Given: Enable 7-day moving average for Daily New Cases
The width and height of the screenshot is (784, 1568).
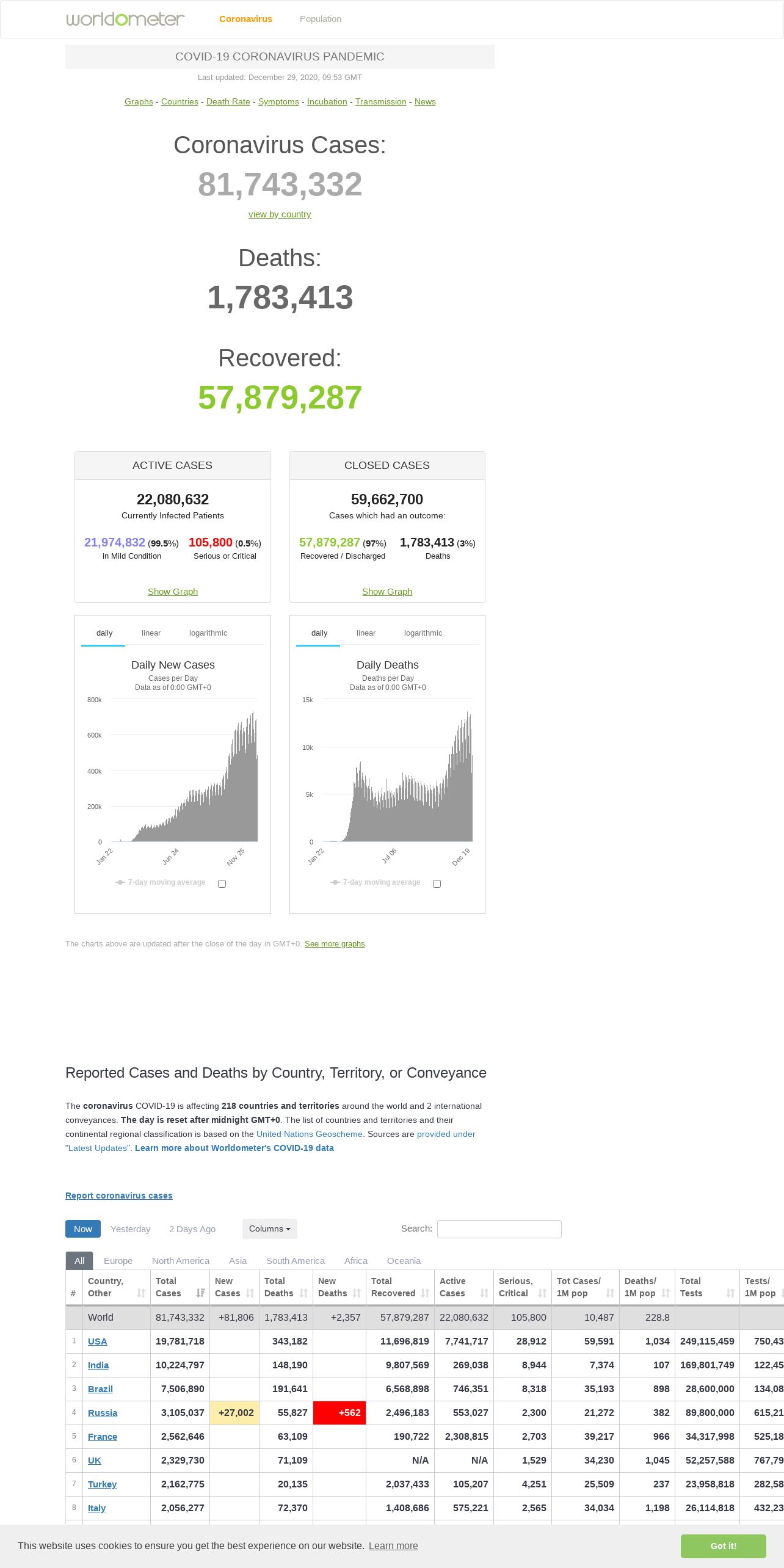Looking at the screenshot, I should click(x=222, y=884).
